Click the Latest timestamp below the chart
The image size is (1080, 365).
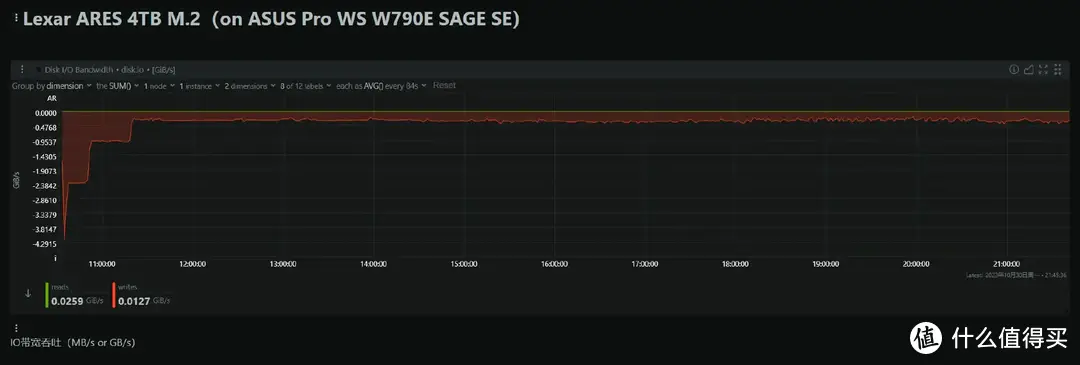pyautogui.click(x=1015, y=275)
